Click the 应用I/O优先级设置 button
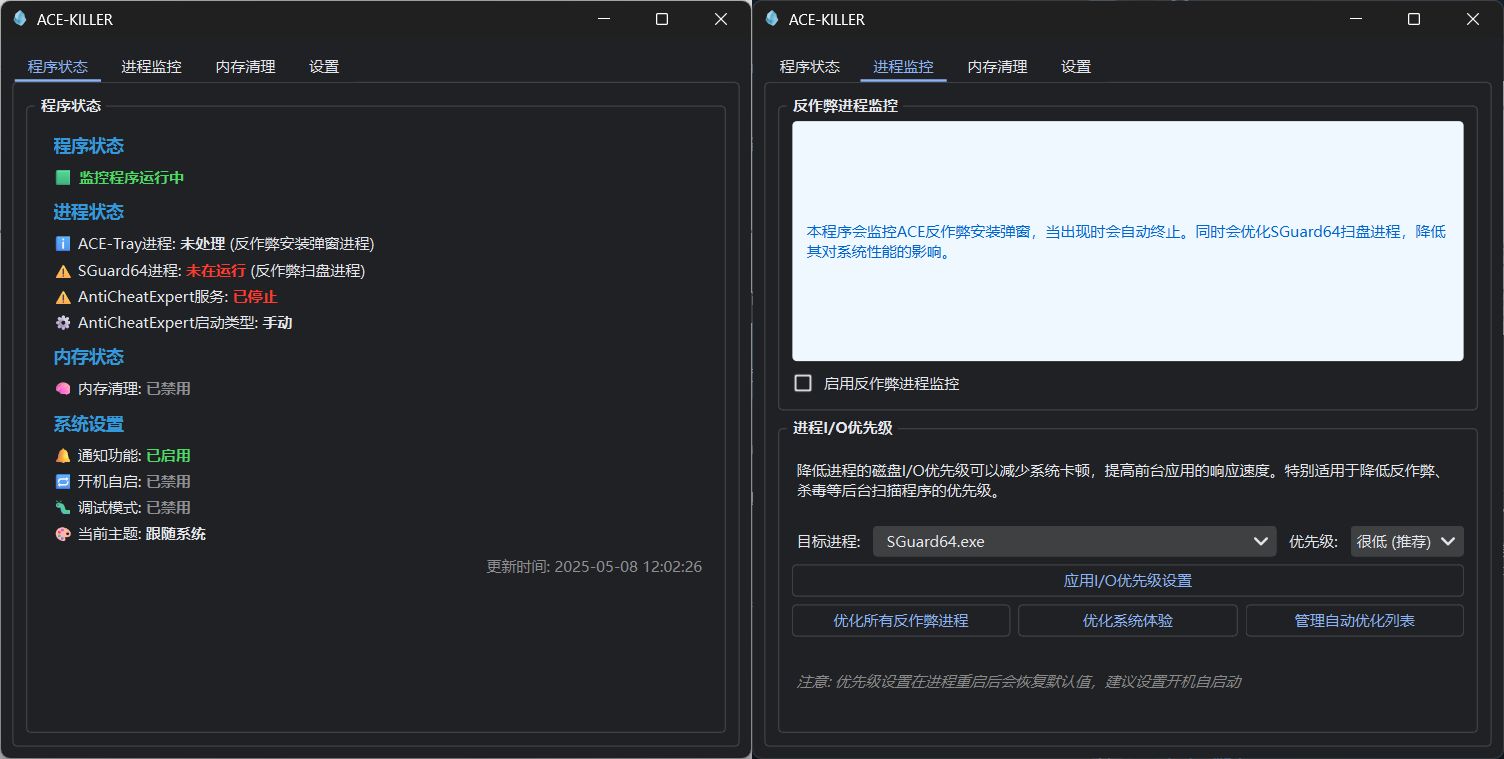Image resolution: width=1504 pixels, height=759 pixels. pos(1128,581)
